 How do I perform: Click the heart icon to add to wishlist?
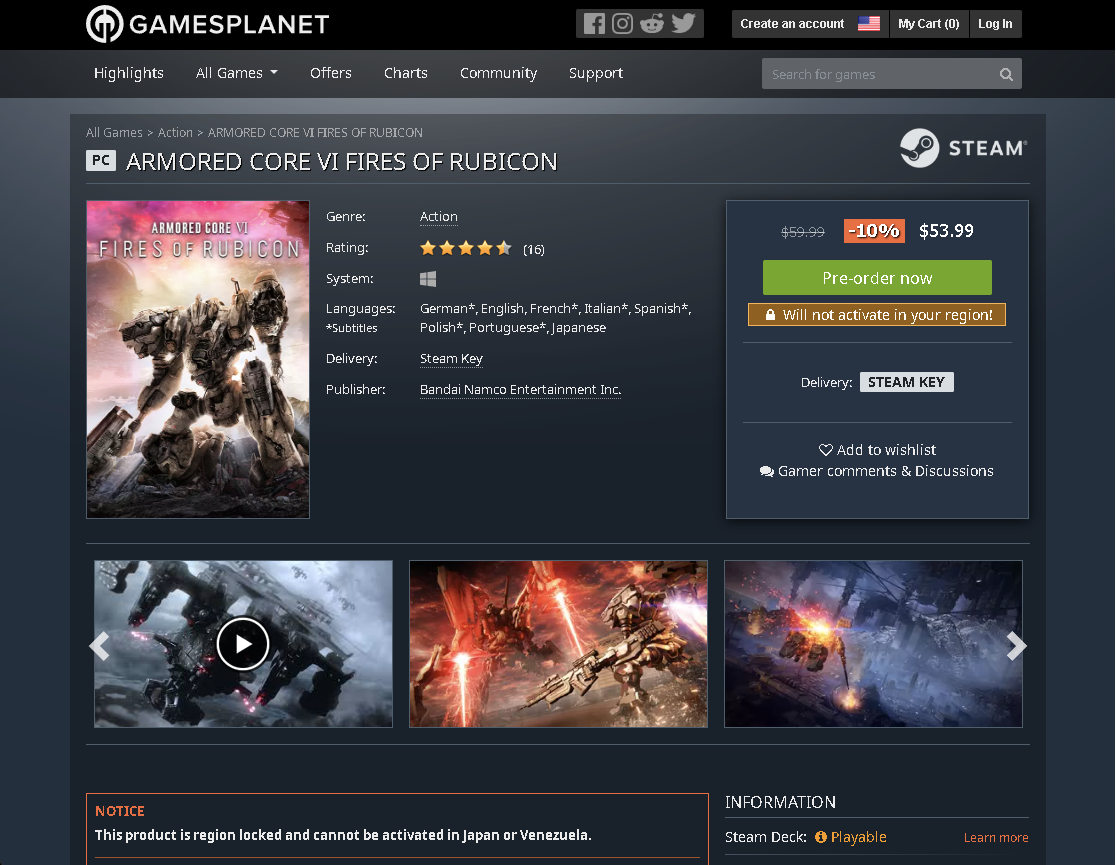coord(826,449)
